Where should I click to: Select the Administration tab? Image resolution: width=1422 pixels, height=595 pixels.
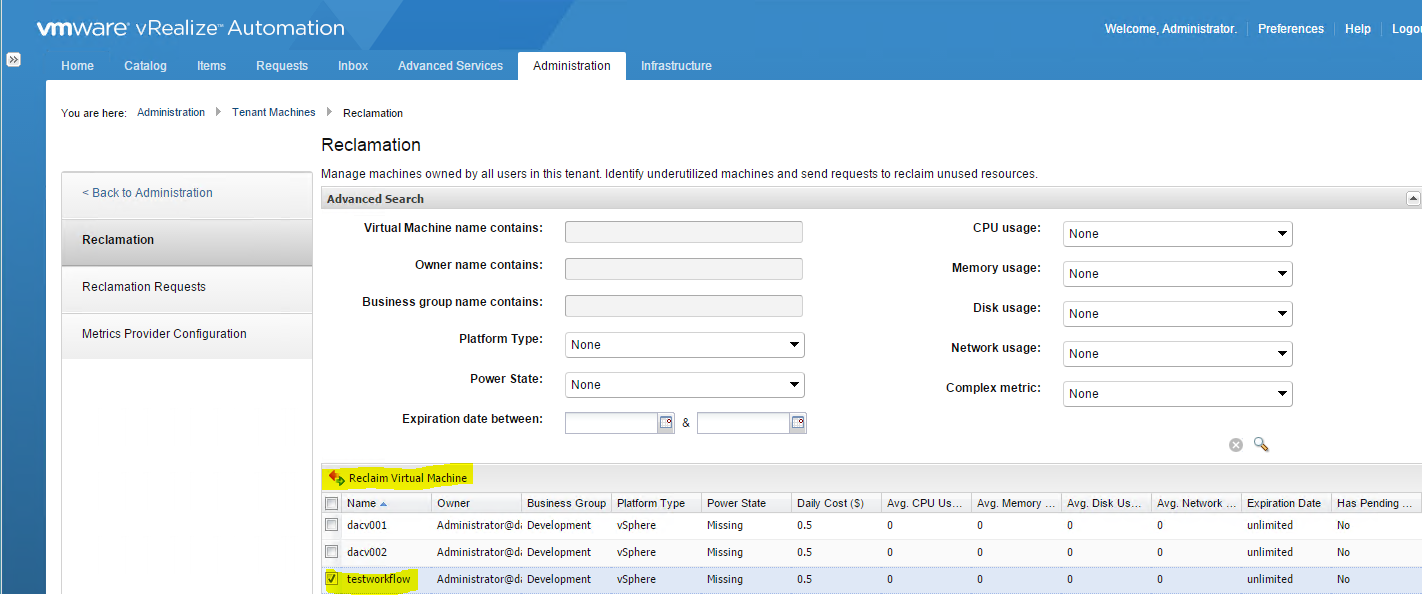tap(572, 66)
